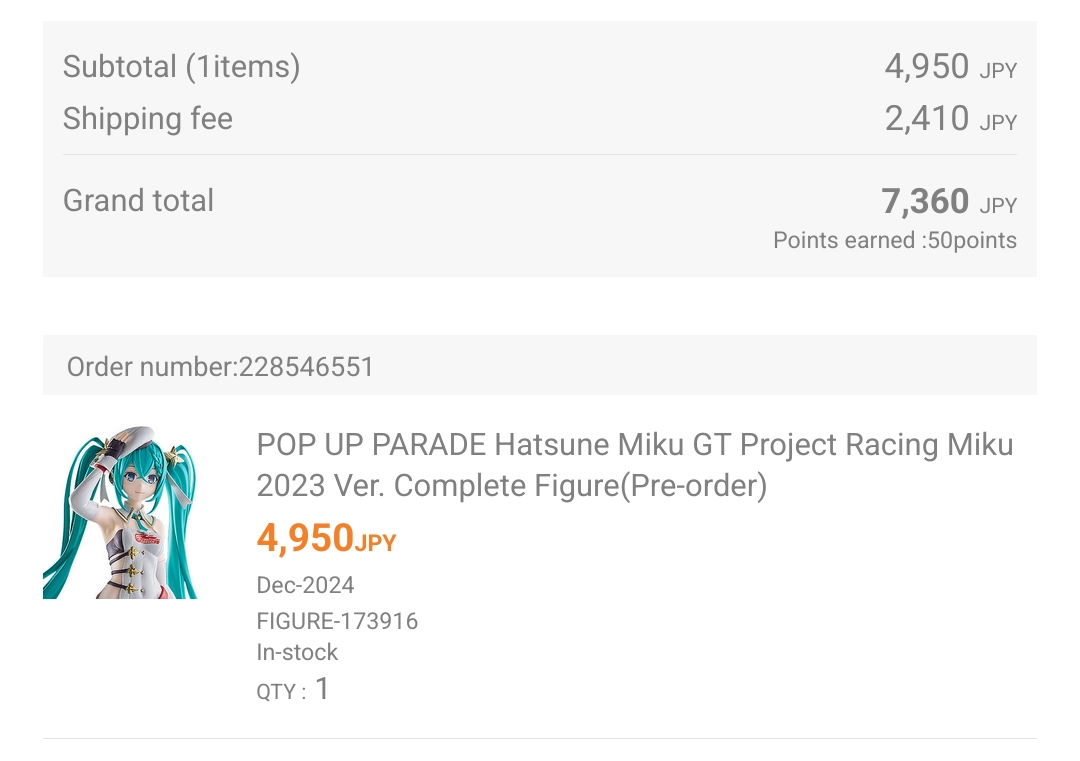Open the POP UP PARADE Hatsune Miku product title
1080x761 pixels.
click(635, 465)
